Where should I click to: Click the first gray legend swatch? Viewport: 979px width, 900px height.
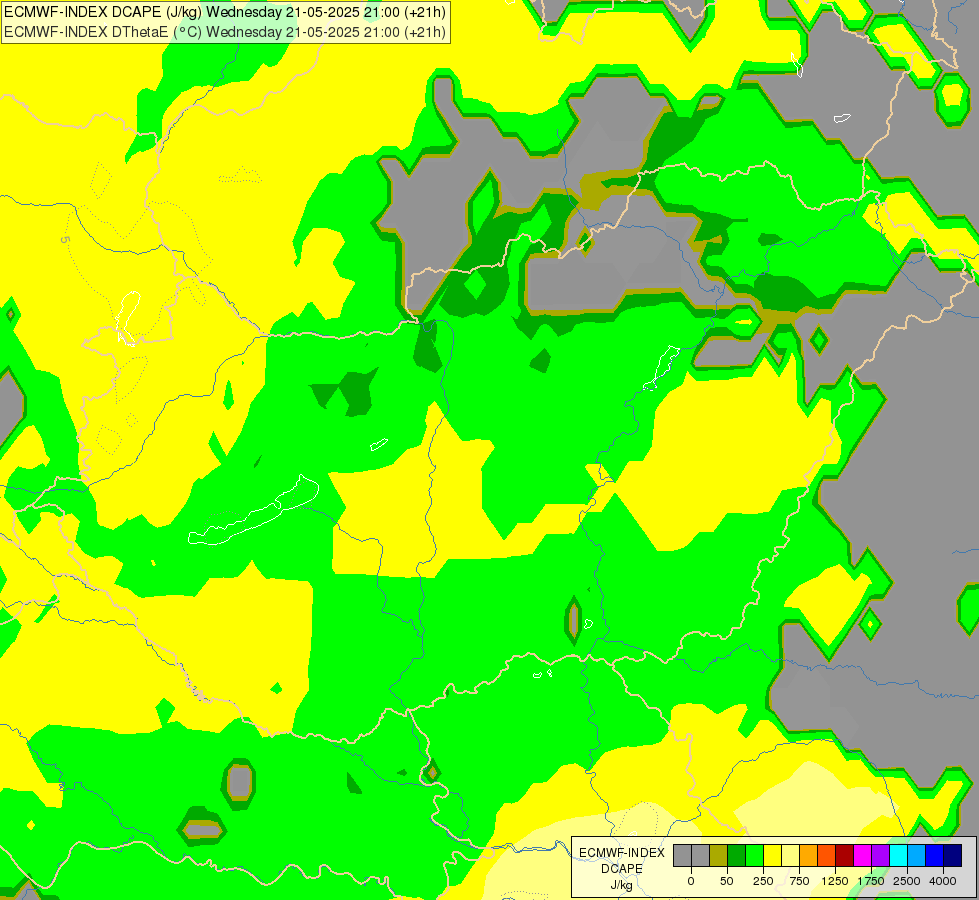click(x=682, y=856)
